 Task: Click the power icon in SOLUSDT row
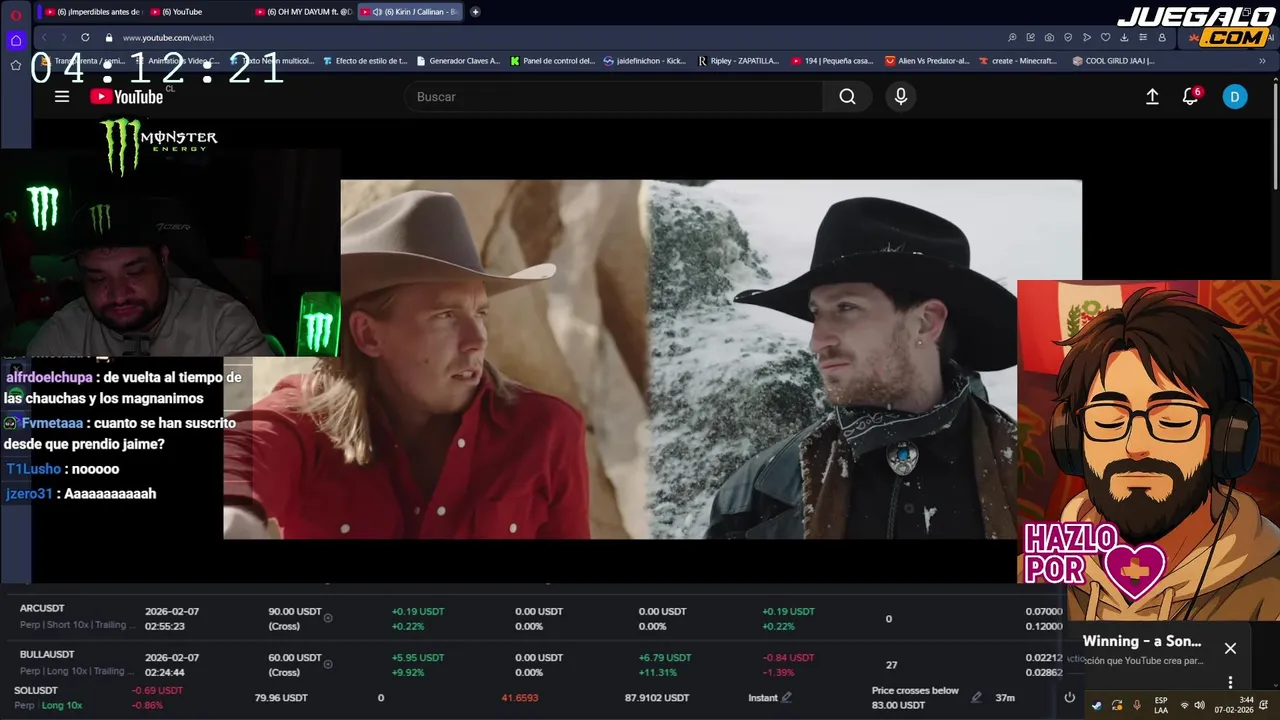tap(1069, 697)
